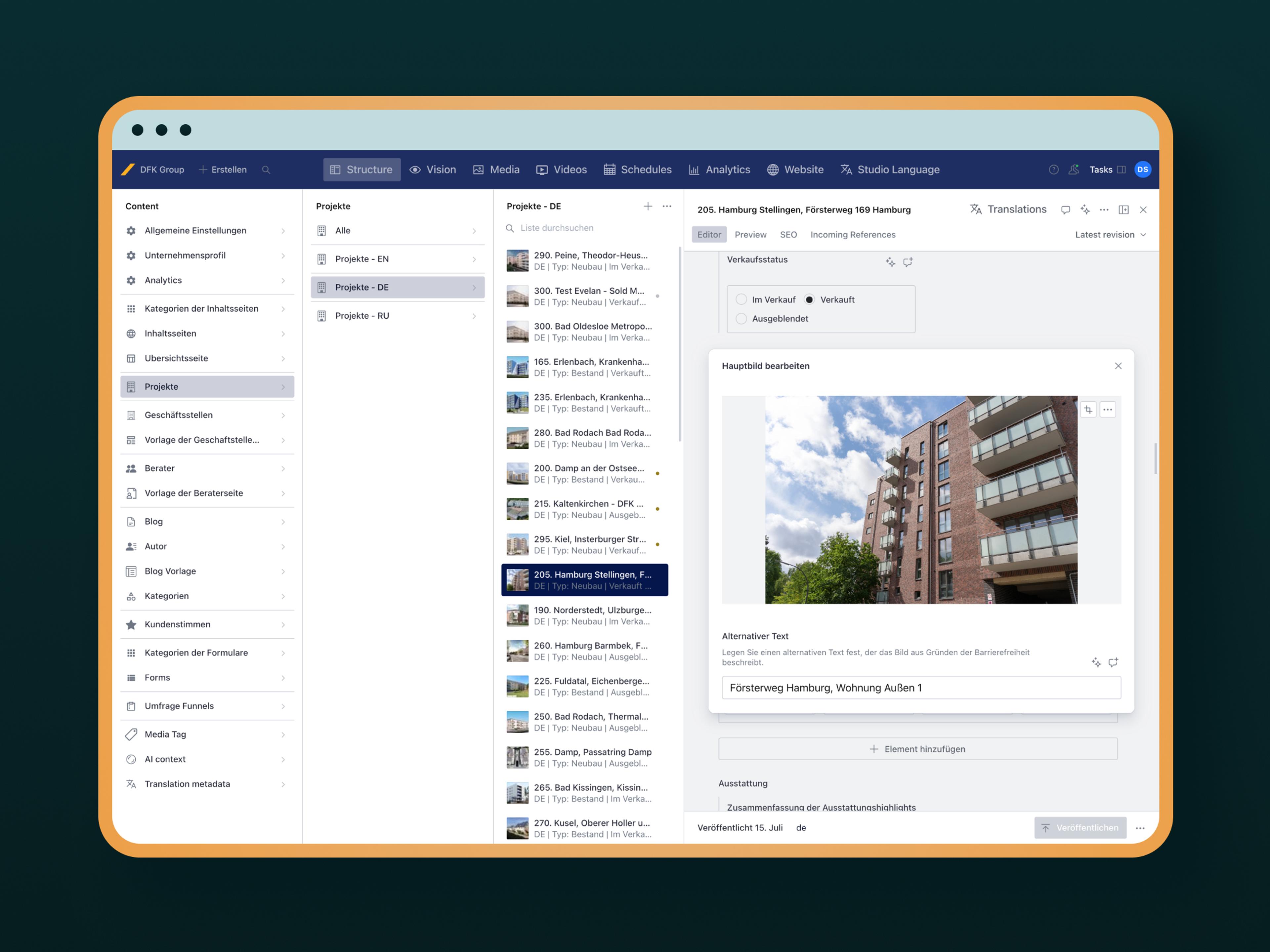Viewport: 1270px width, 952px height.
Task: Open the Latest revision dropdown
Action: [1110, 235]
